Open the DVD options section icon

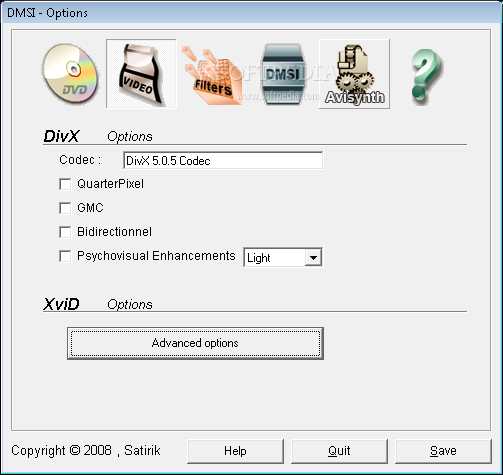pyautogui.click(x=70, y=74)
